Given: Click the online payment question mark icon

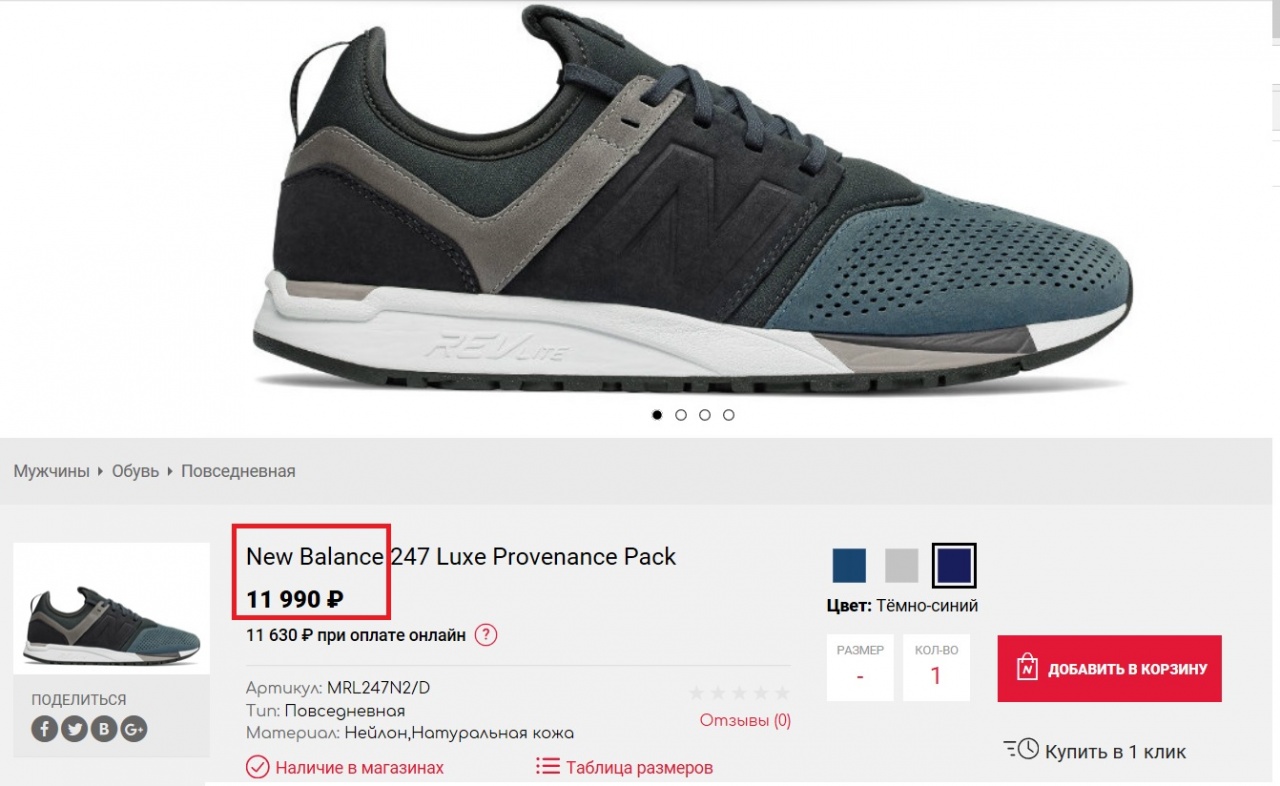Looking at the screenshot, I should [486, 635].
